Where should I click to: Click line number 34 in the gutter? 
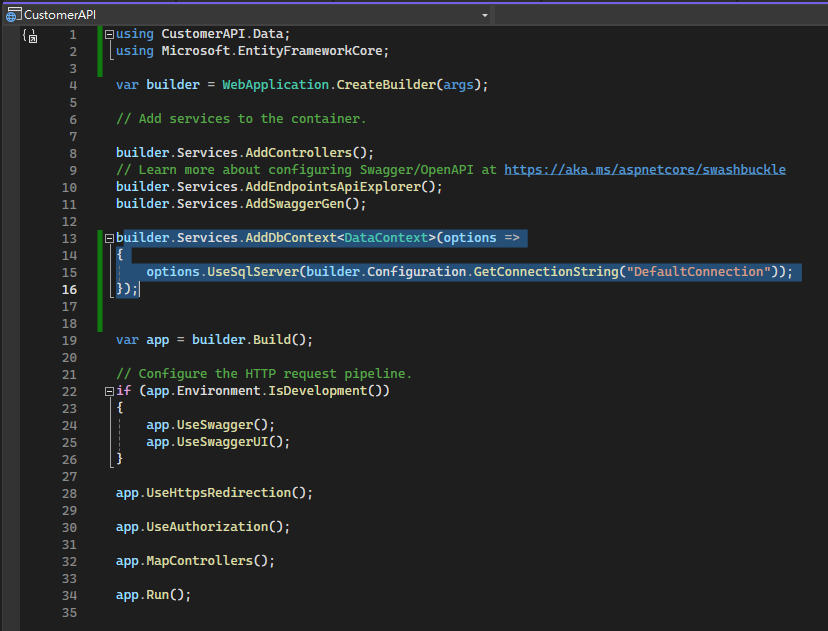(69, 595)
